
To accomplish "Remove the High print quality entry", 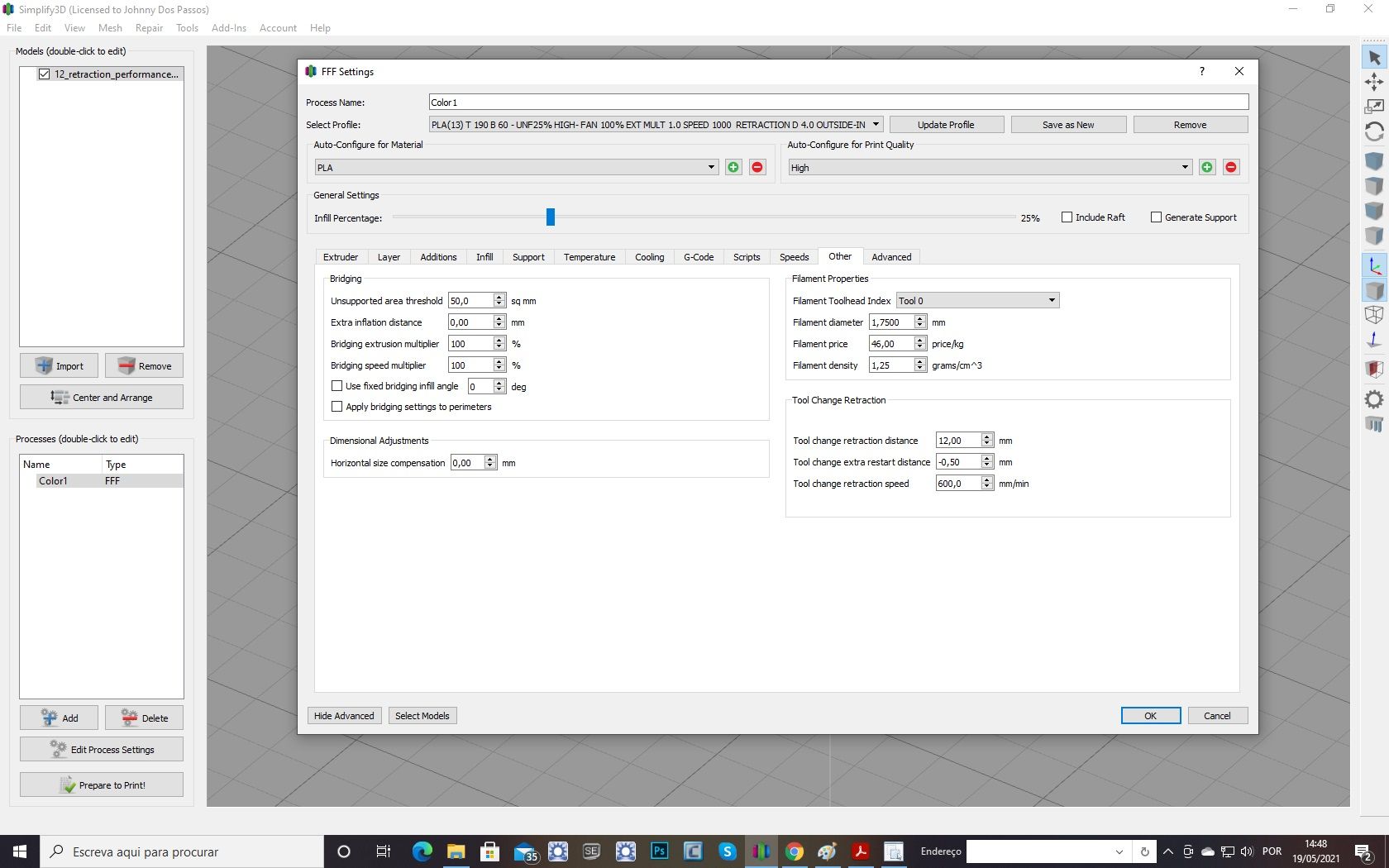I will (1231, 167).
